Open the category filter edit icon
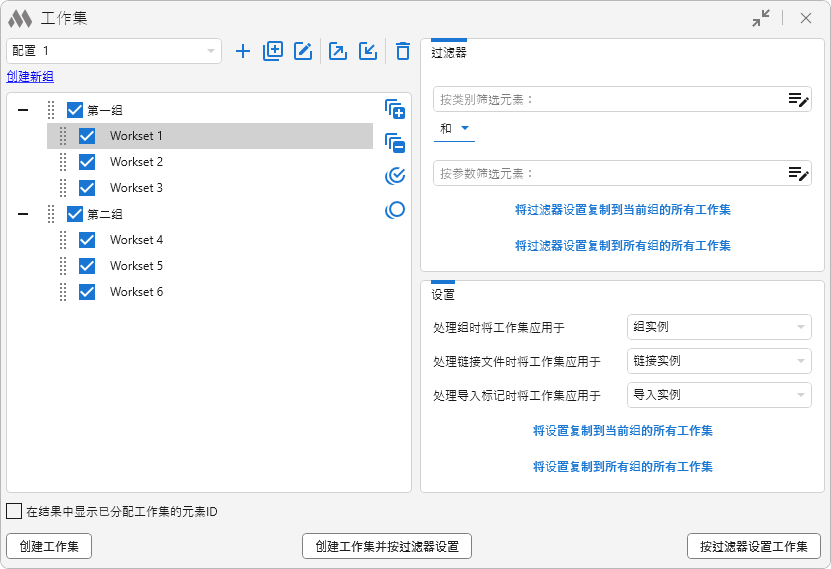The width and height of the screenshot is (831, 569). point(797,99)
